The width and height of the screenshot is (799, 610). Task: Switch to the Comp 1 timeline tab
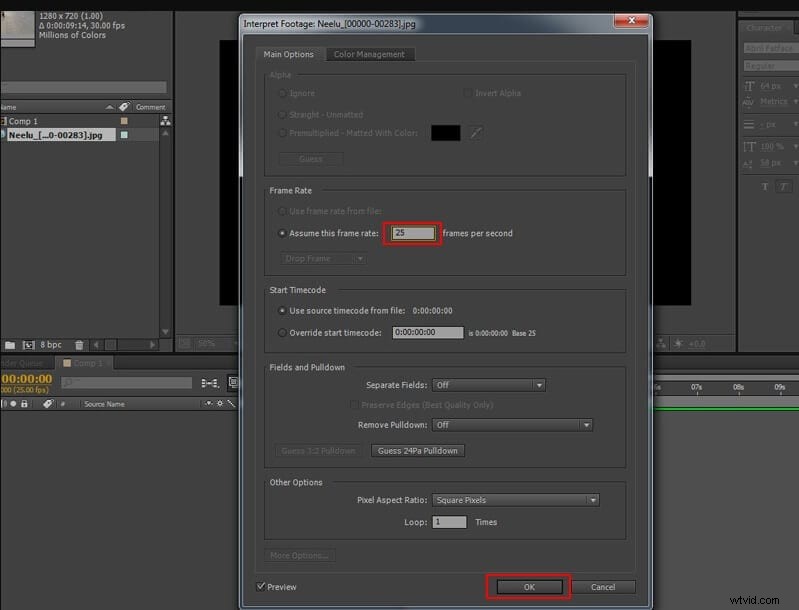pos(84,363)
